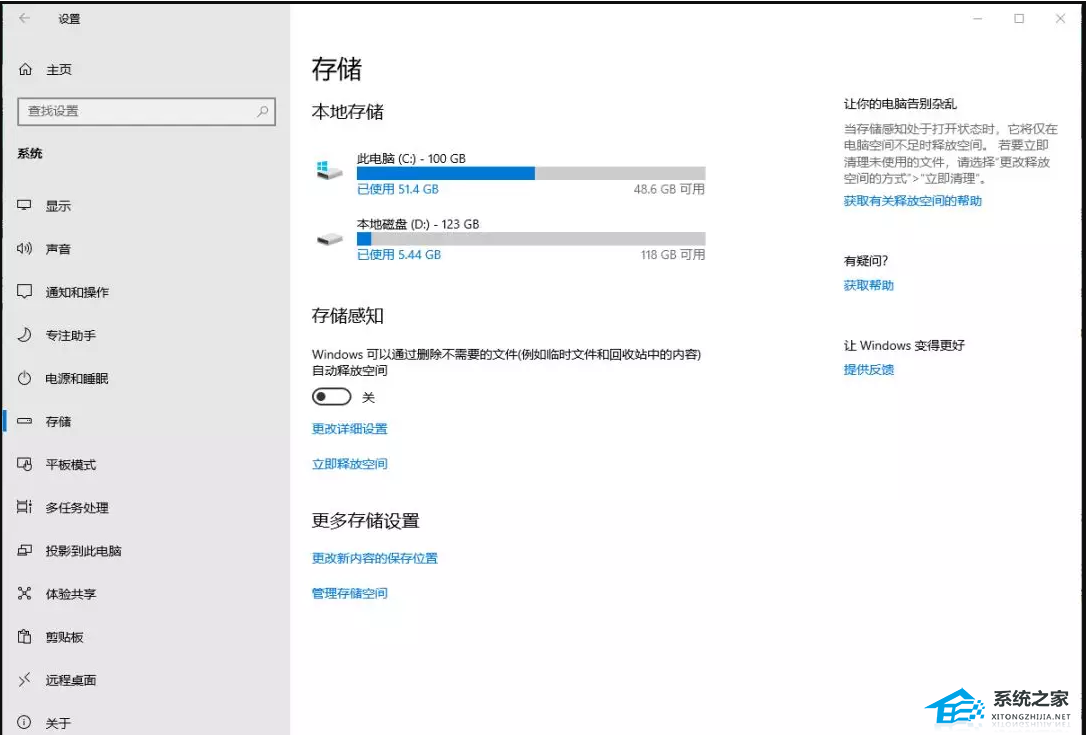This screenshot has width=1086, height=735.
Task: Open 管理存储空间 (Manage Storage Spaces)
Action: (x=349, y=592)
